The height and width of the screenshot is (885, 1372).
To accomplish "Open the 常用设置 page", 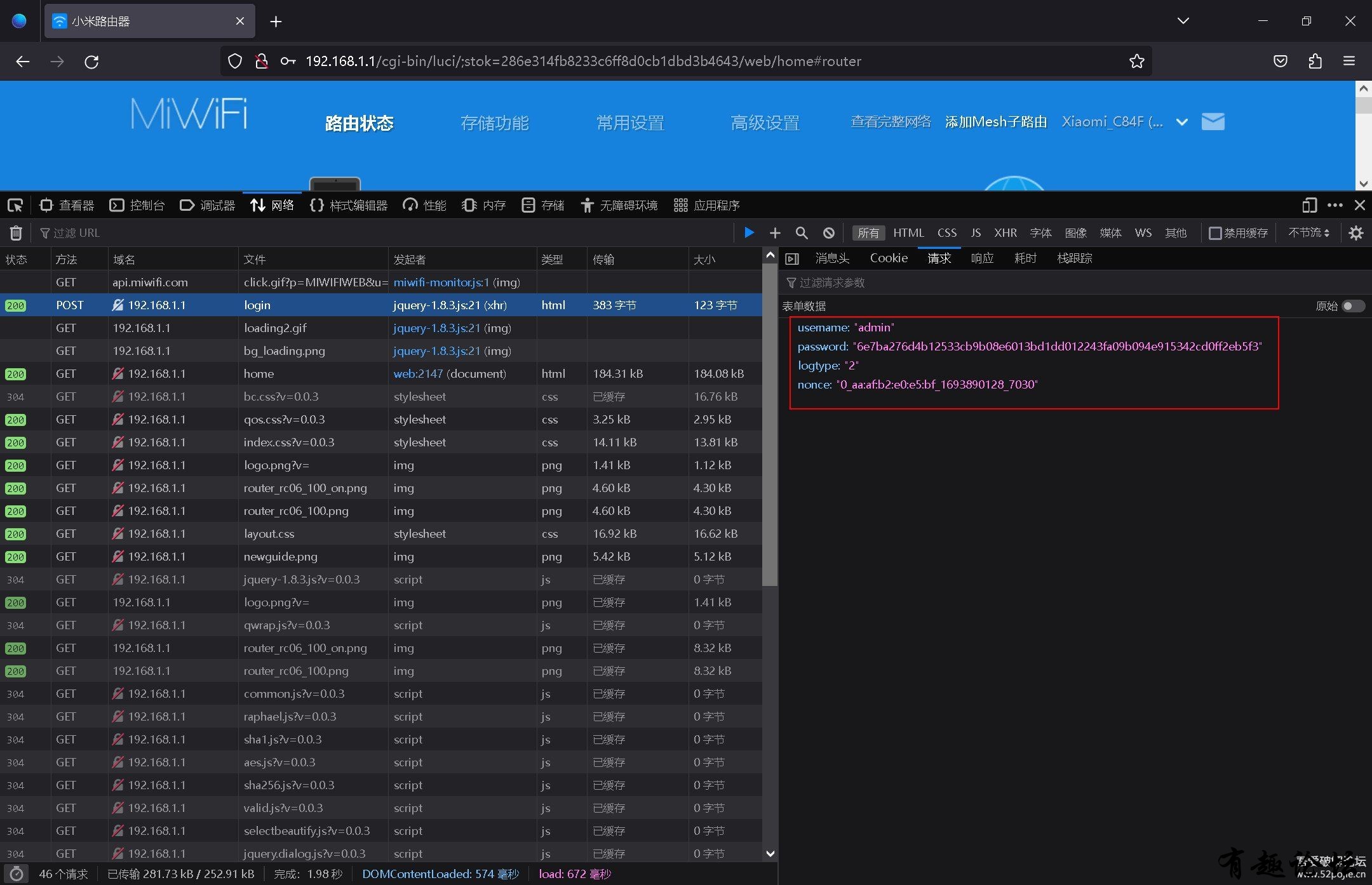I will pyautogui.click(x=630, y=123).
